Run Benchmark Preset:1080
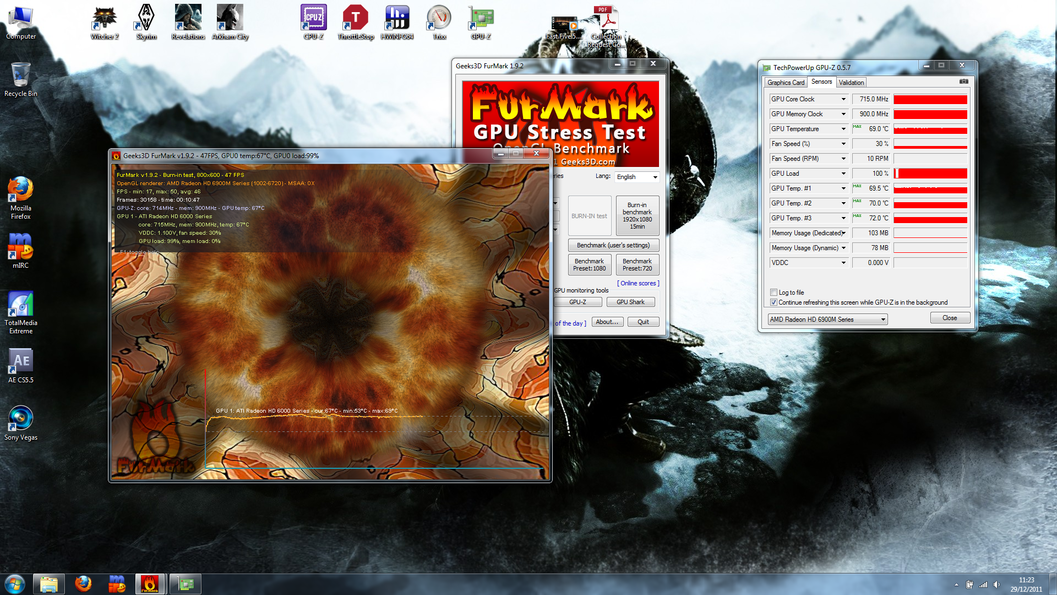The height and width of the screenshot is (595, 1057). (589, 264)
